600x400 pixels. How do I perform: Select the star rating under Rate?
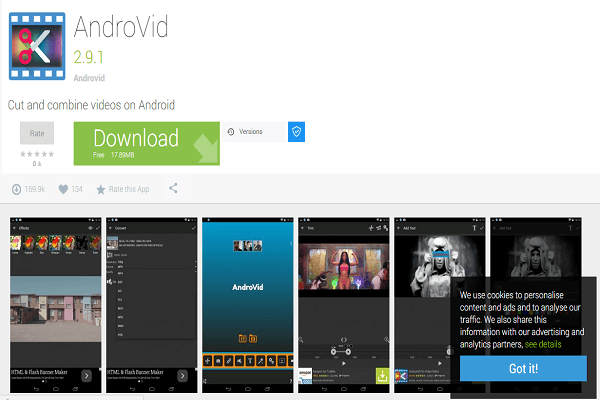click(37, 154)
